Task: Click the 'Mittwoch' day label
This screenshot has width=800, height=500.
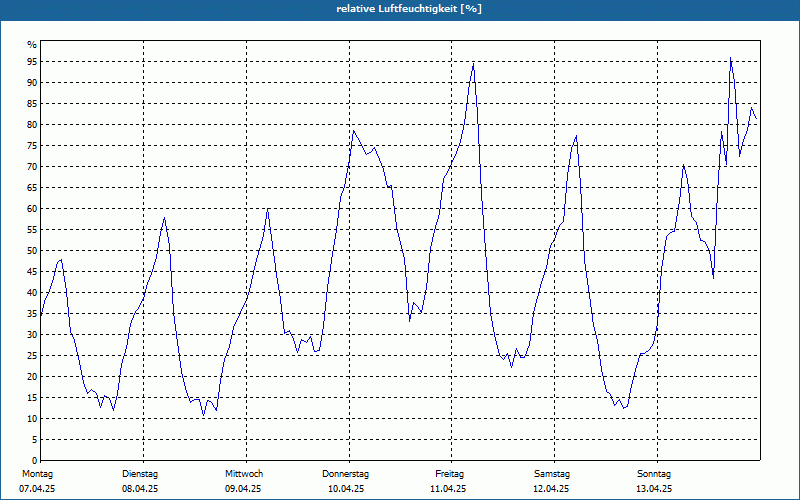Action: (244, 474)
